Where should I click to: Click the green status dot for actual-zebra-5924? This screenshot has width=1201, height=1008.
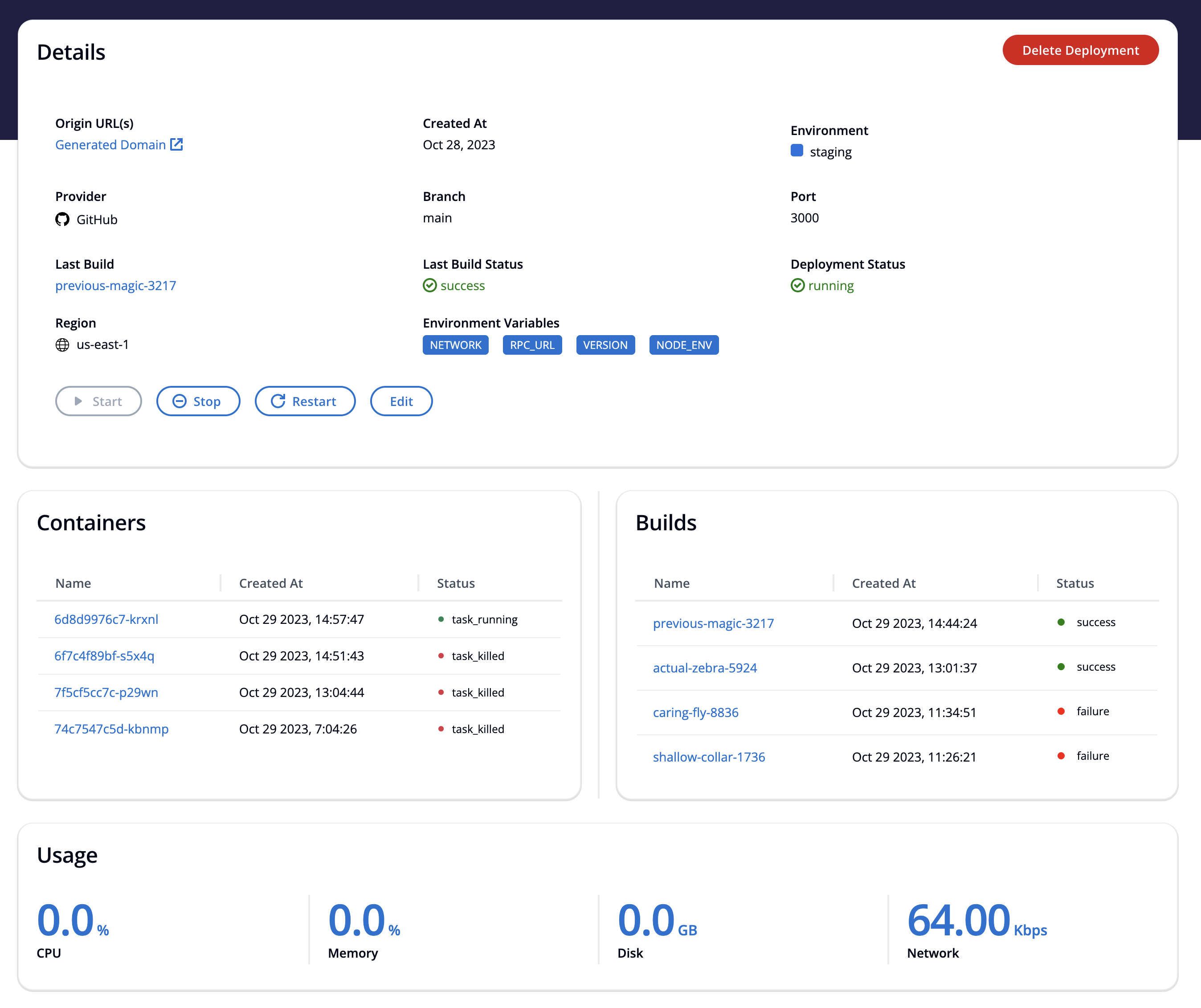click(x=1061, y=667)
